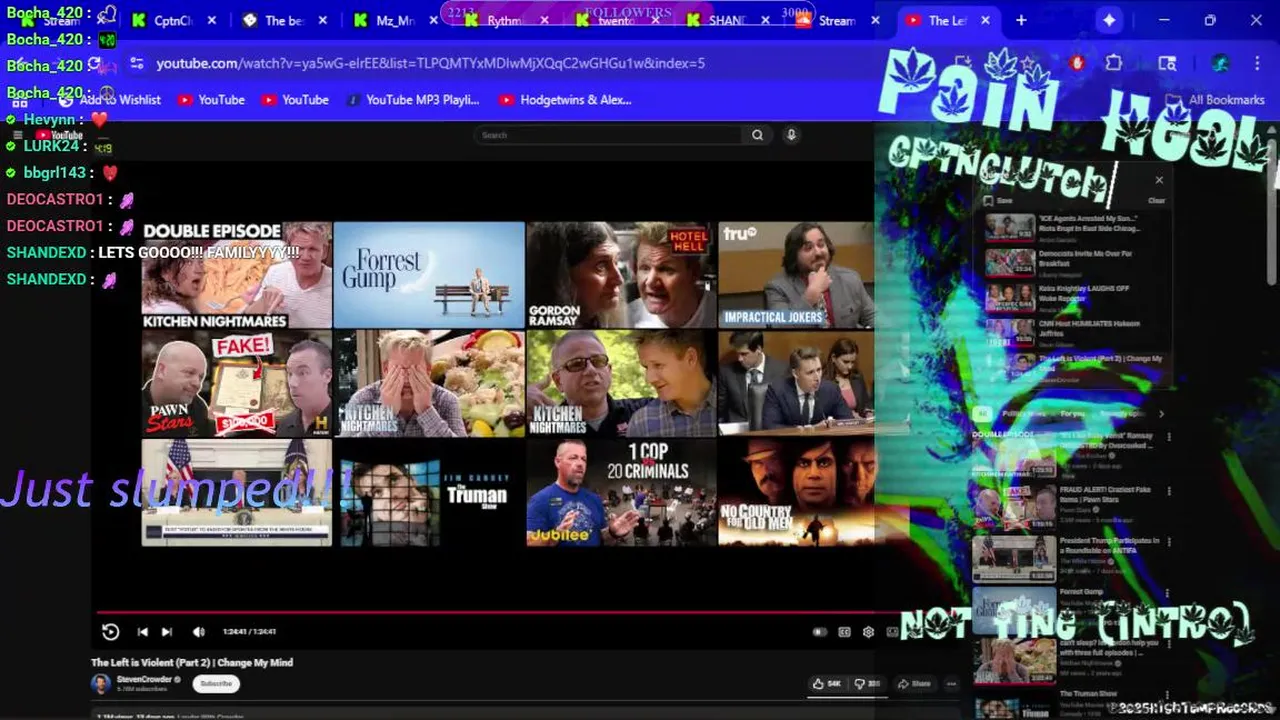The height and width of the screenshot is (720, 1280).
Task: Skip to the previous video in the playlist
Action: 143,632
